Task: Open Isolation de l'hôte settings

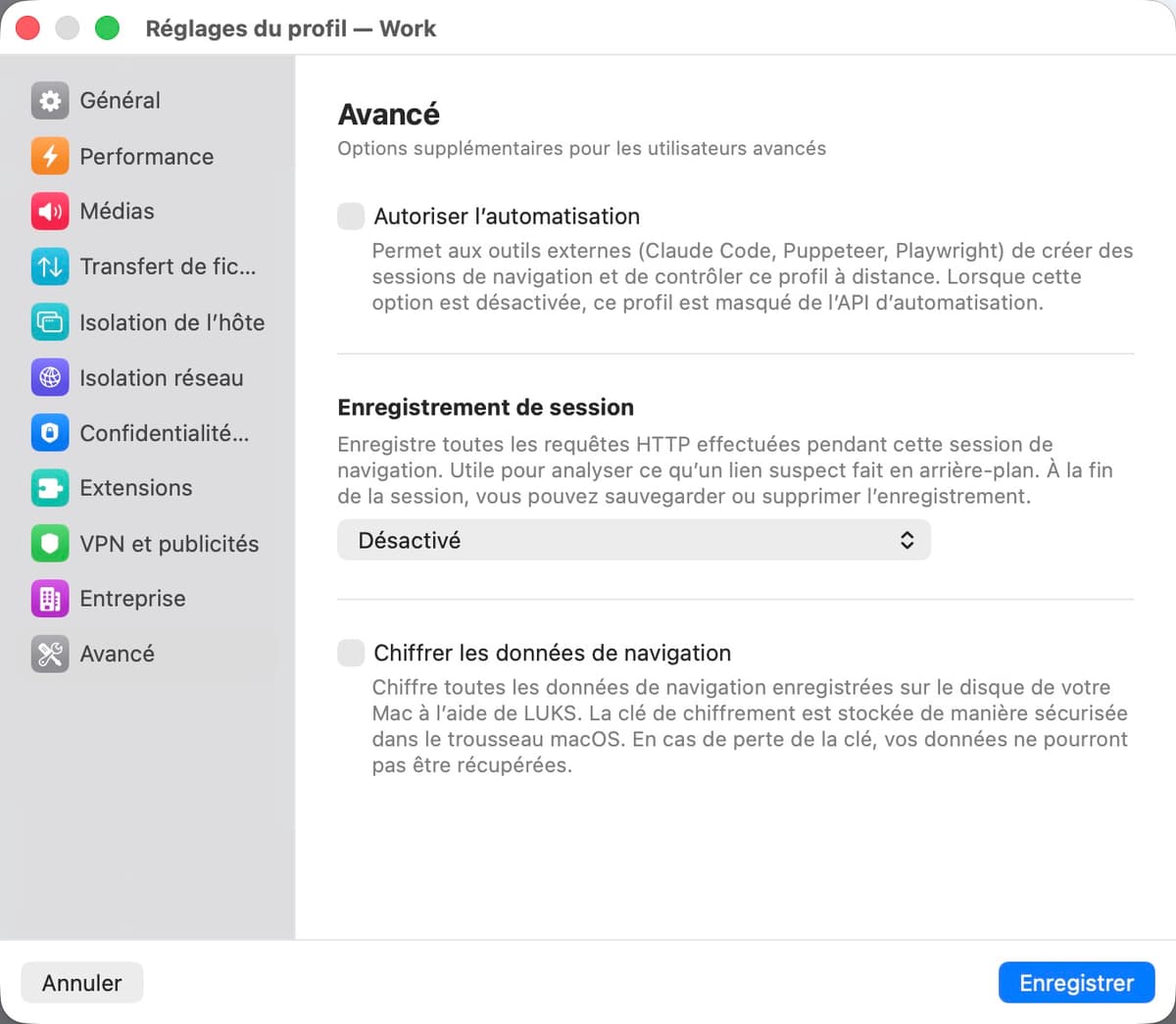Action: click(x=149, y=322)
